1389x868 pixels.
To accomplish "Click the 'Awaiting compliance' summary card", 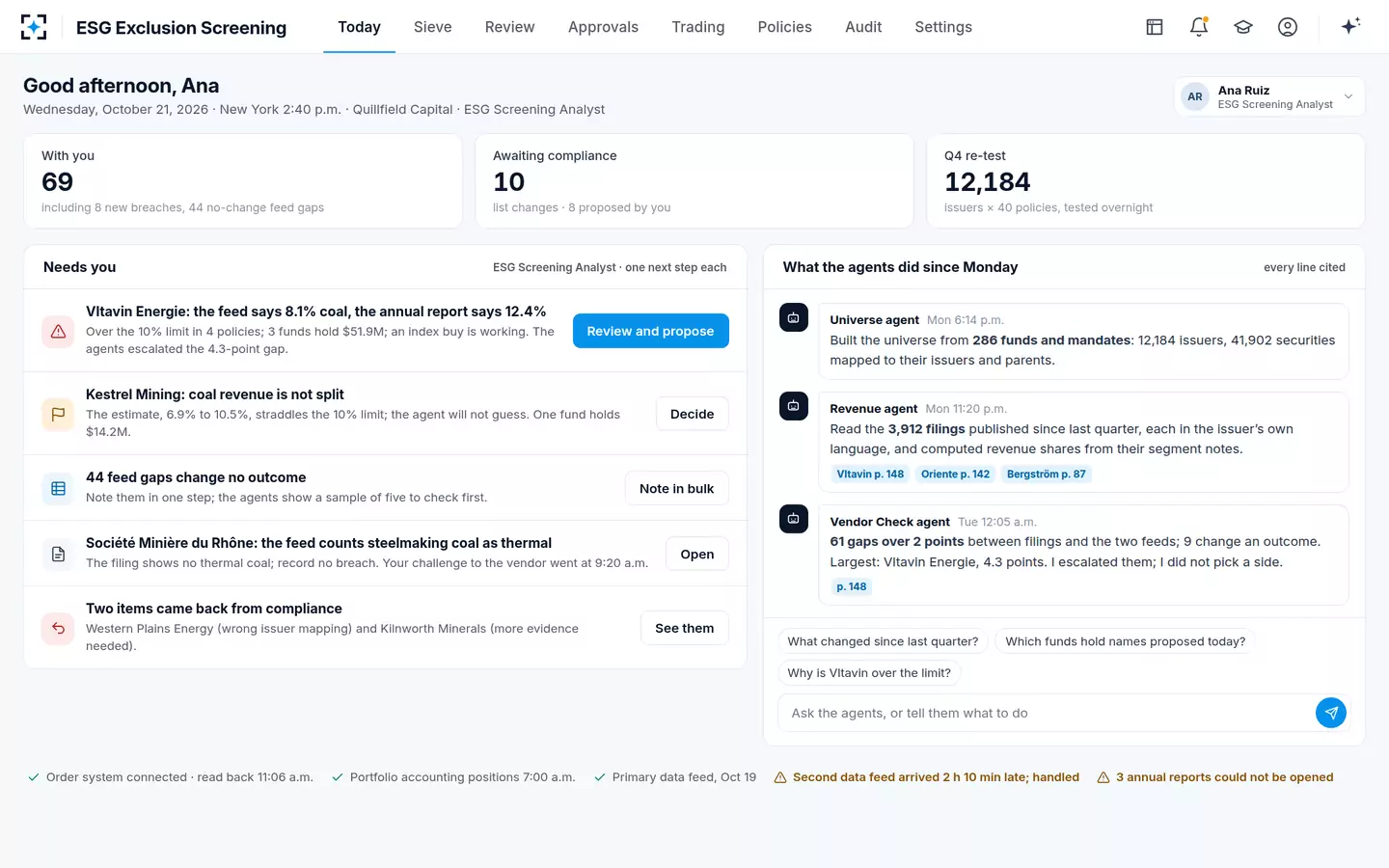I will click(694, 181).
